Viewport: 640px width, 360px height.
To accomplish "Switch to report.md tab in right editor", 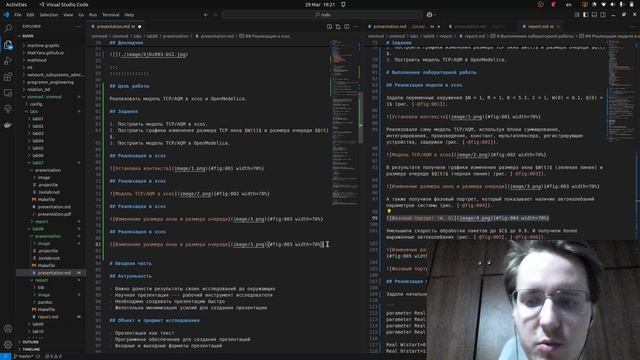I will point(540,27).
